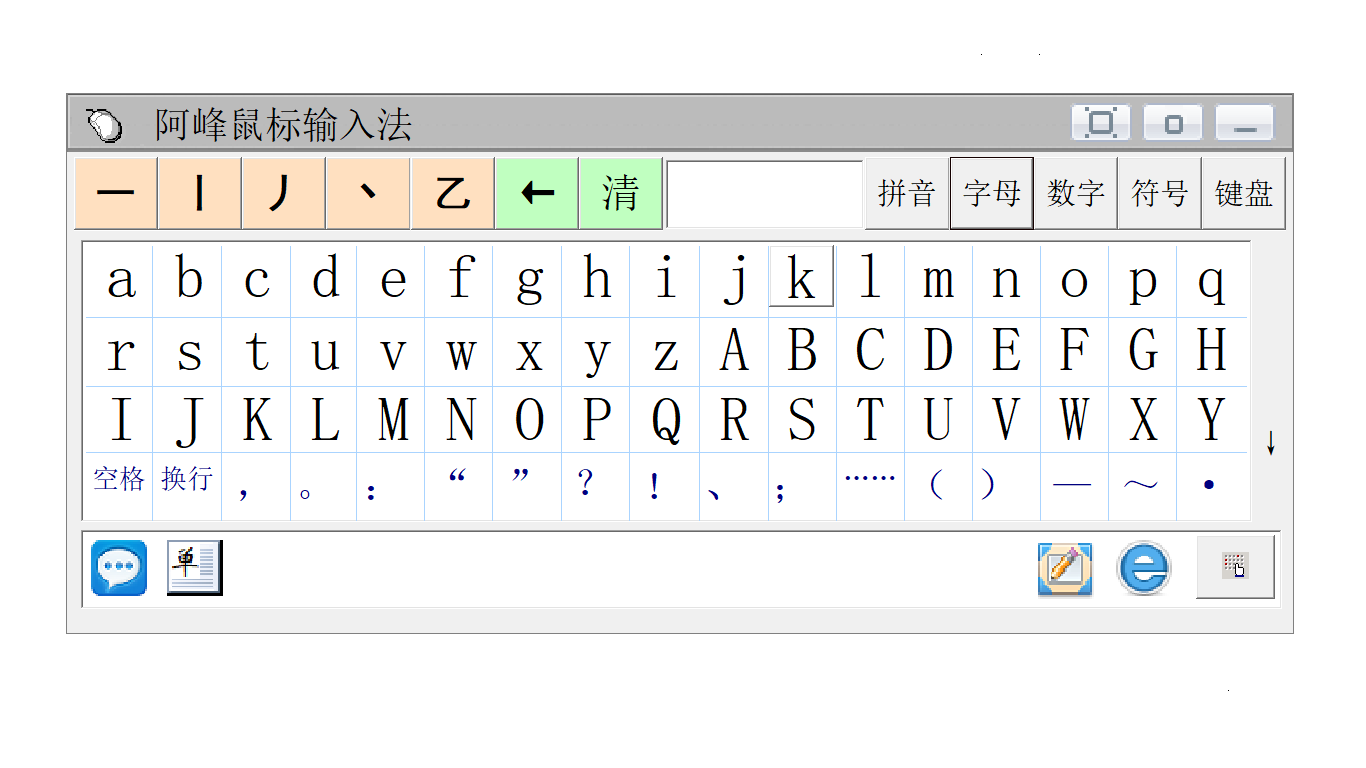Screen dimensions: 1366x768
Task: Click the green 清 clear button
Action: click(620, 193)
